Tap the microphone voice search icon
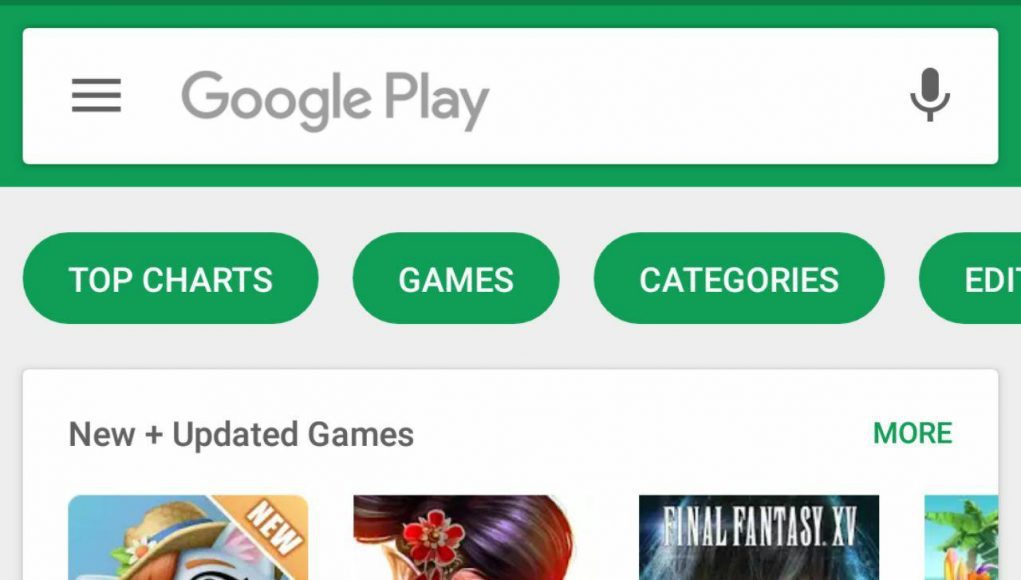Image resolution: width=1021 pixels, height=580 pixels. [930, 95]
